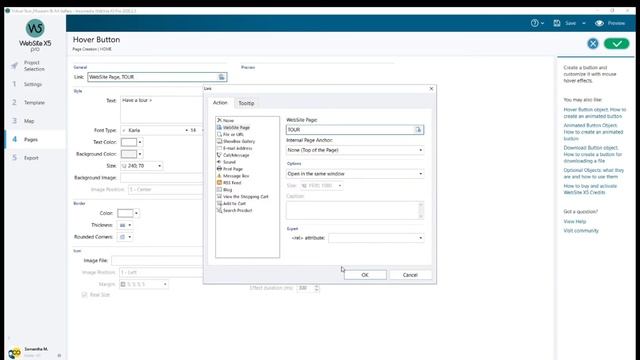Click OK in the Link dialog
The height and width of the screenshot is (360, 640).
click(365, 275)
